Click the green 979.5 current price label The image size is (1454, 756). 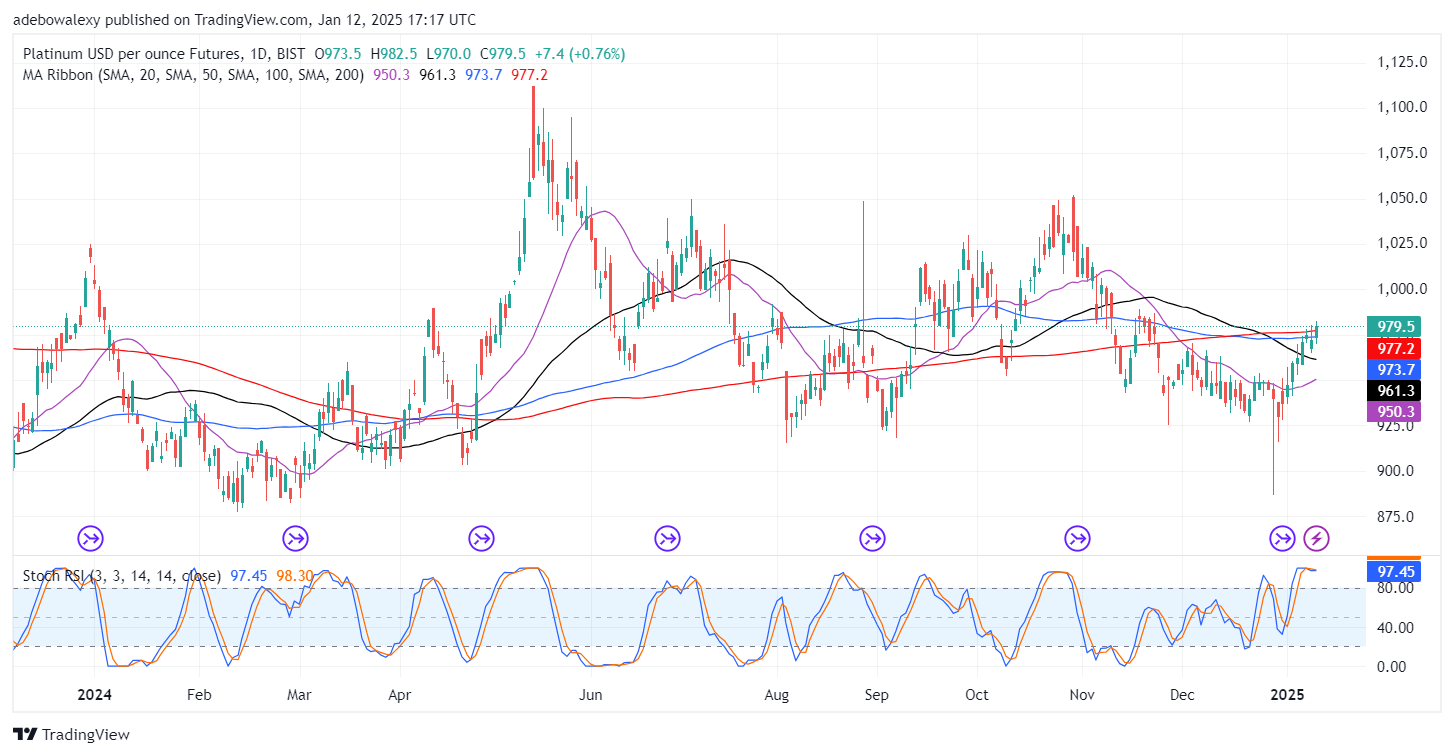tap(1393, 327)
